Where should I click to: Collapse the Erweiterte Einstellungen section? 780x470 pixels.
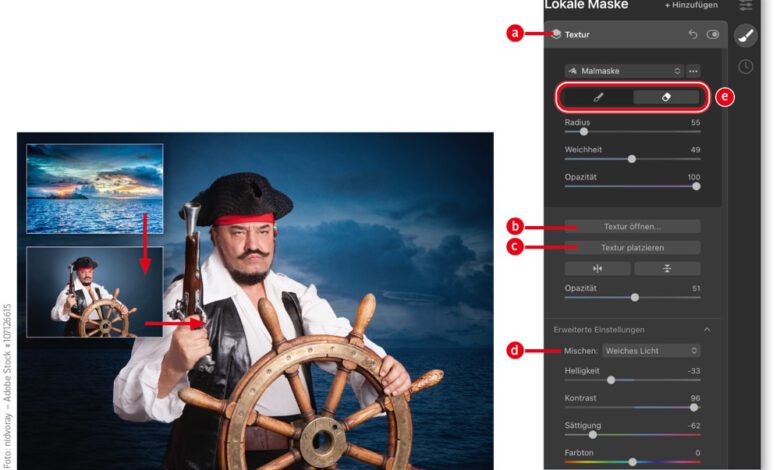coord(707,330)
